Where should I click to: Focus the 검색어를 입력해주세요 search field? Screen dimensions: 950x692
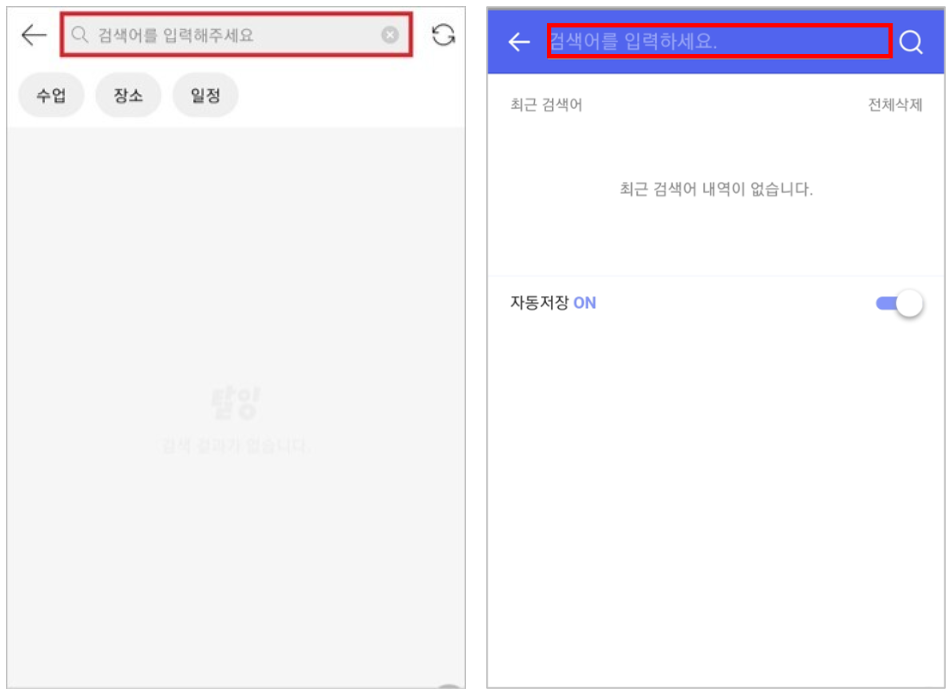[x=236, y=35]
